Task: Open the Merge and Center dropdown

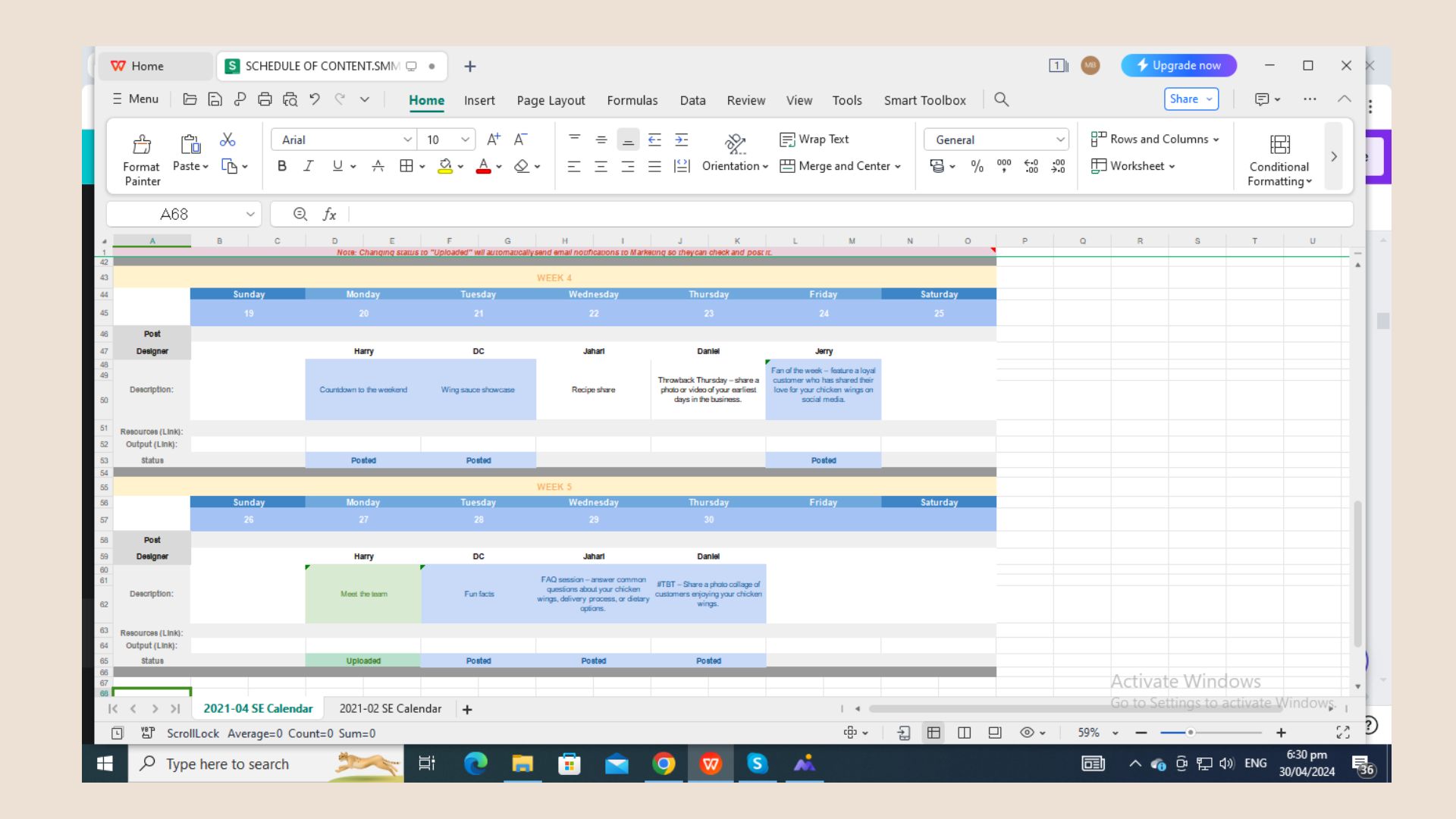Action: [898, 166]
